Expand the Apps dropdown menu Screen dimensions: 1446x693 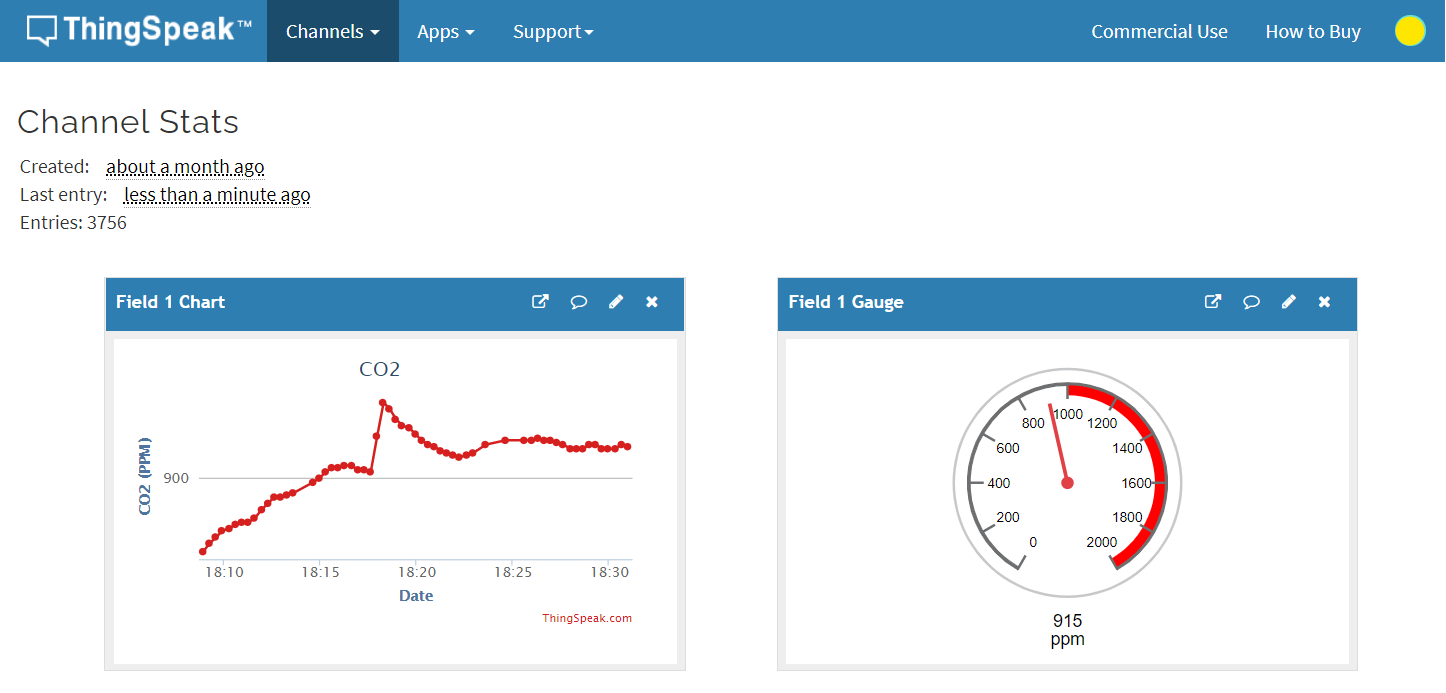click(445, 31)
